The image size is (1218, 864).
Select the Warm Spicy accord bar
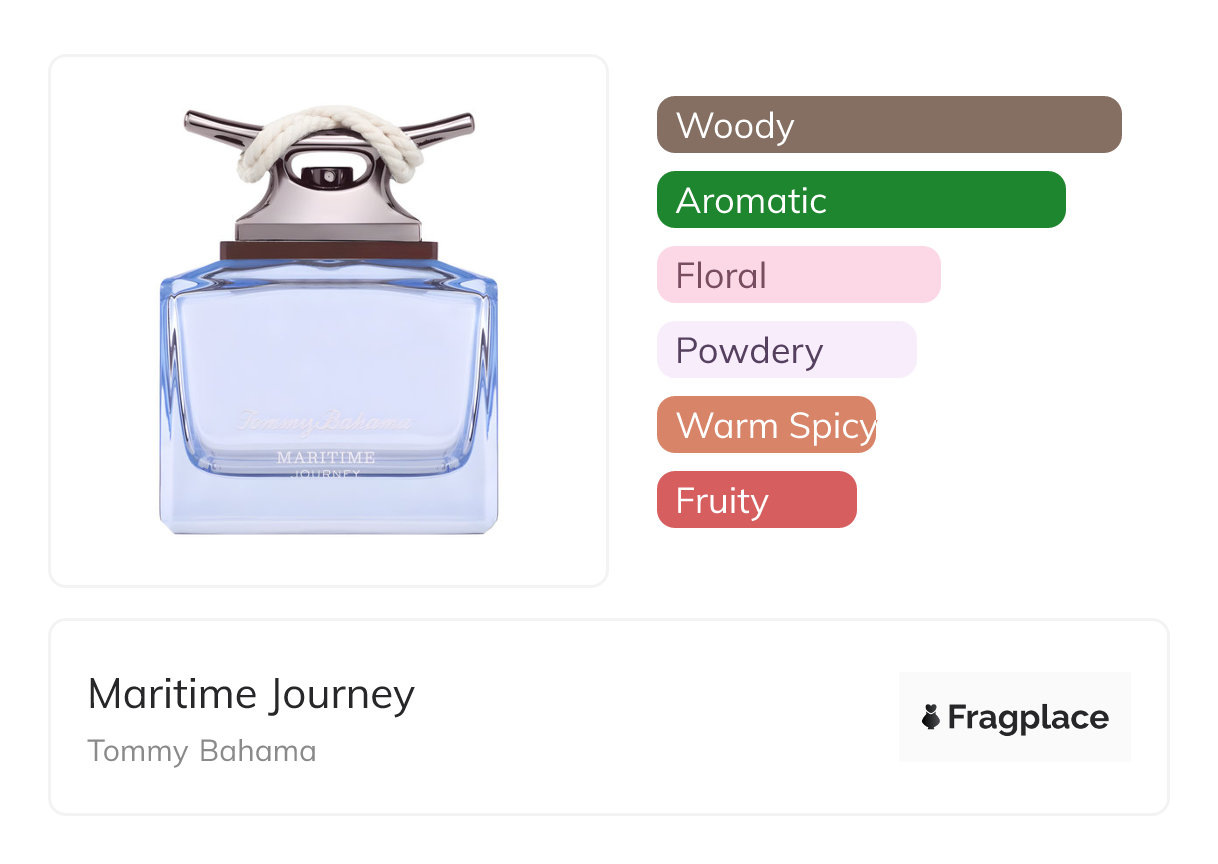766,425
